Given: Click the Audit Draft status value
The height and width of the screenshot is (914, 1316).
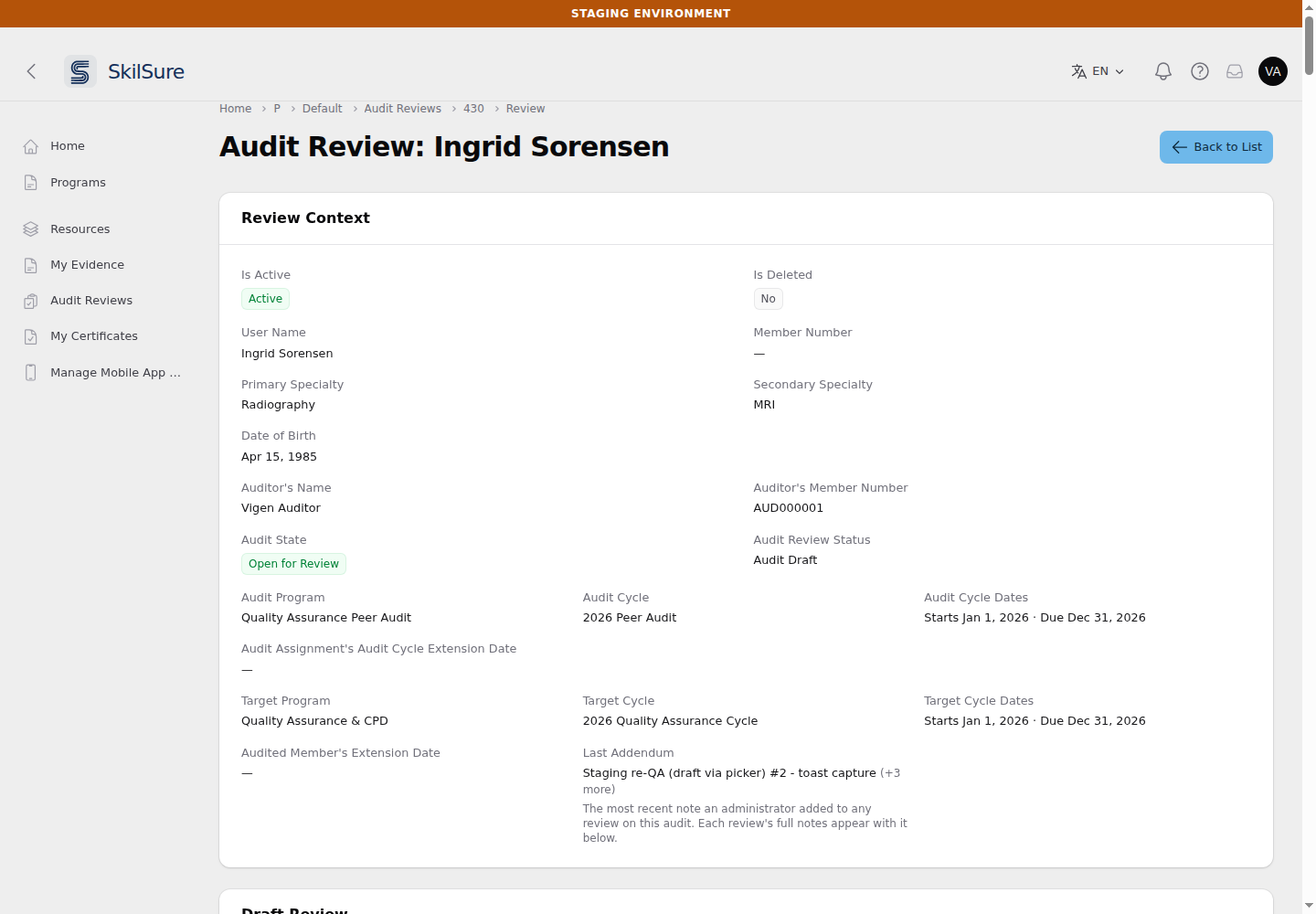Looking at the screenshot, I should tap(785, 560).
